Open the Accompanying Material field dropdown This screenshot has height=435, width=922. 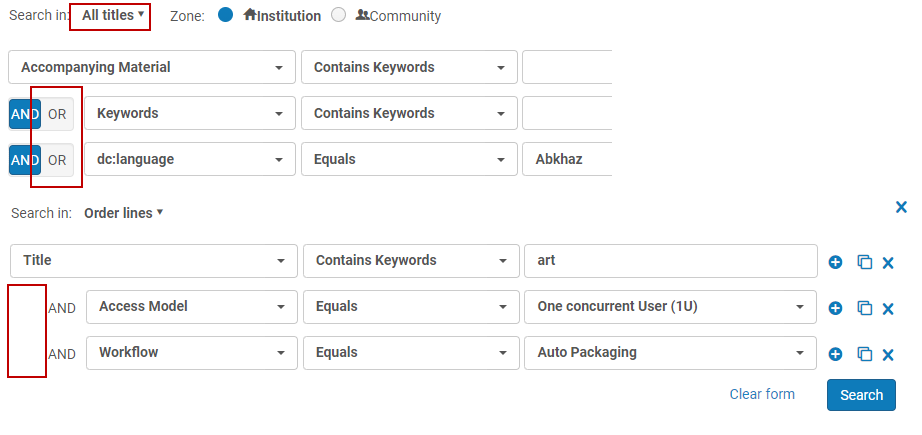[x=151, y=68]
